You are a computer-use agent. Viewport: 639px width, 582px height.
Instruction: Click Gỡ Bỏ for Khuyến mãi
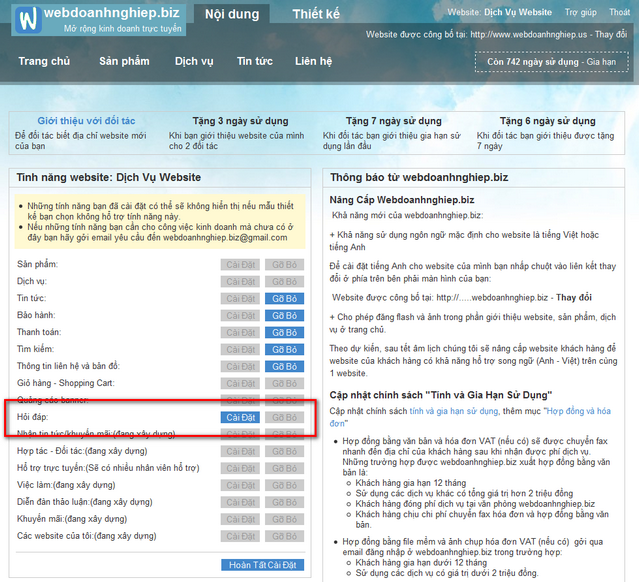284,519
